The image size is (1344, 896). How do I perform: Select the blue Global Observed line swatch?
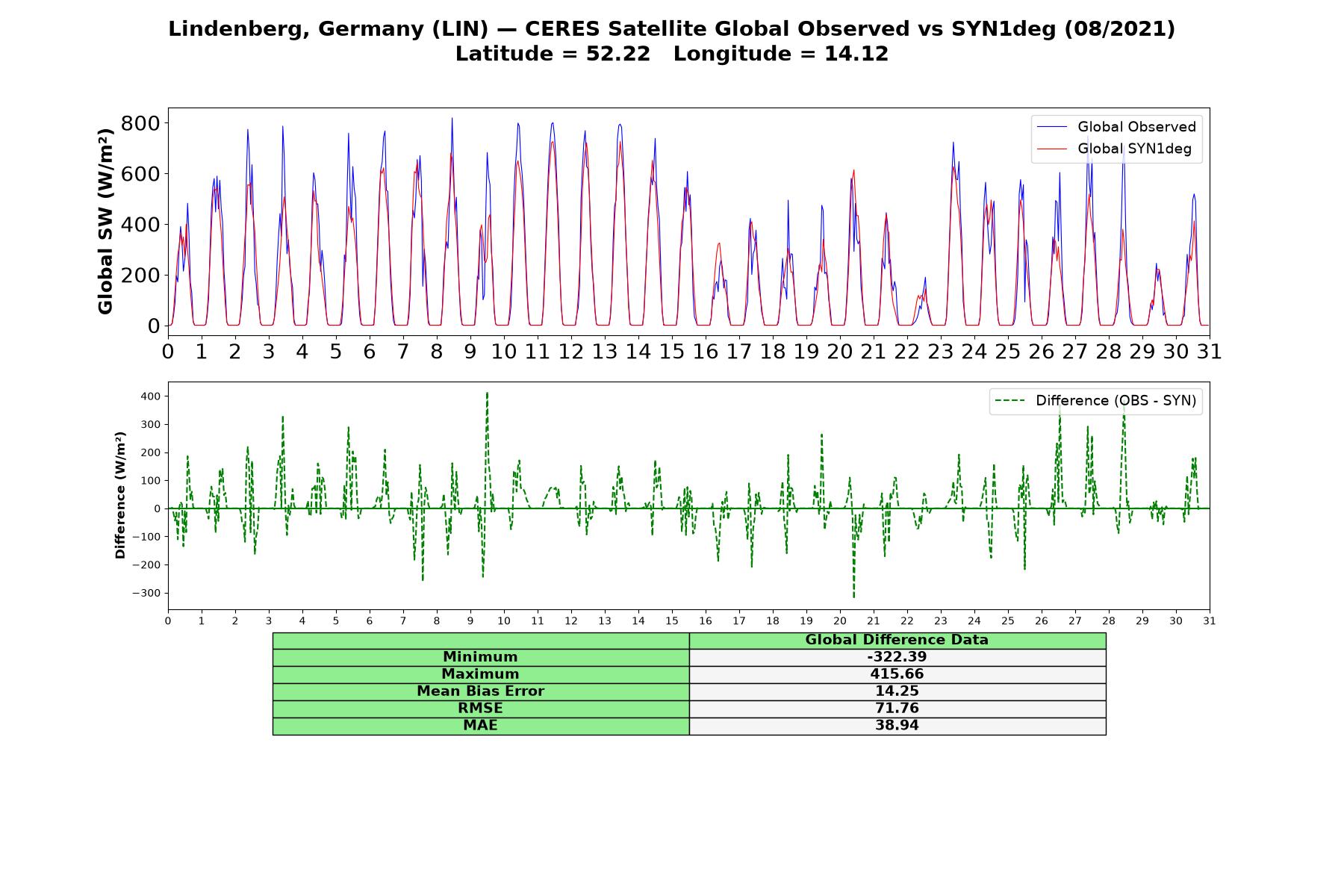coord(1052,127)
